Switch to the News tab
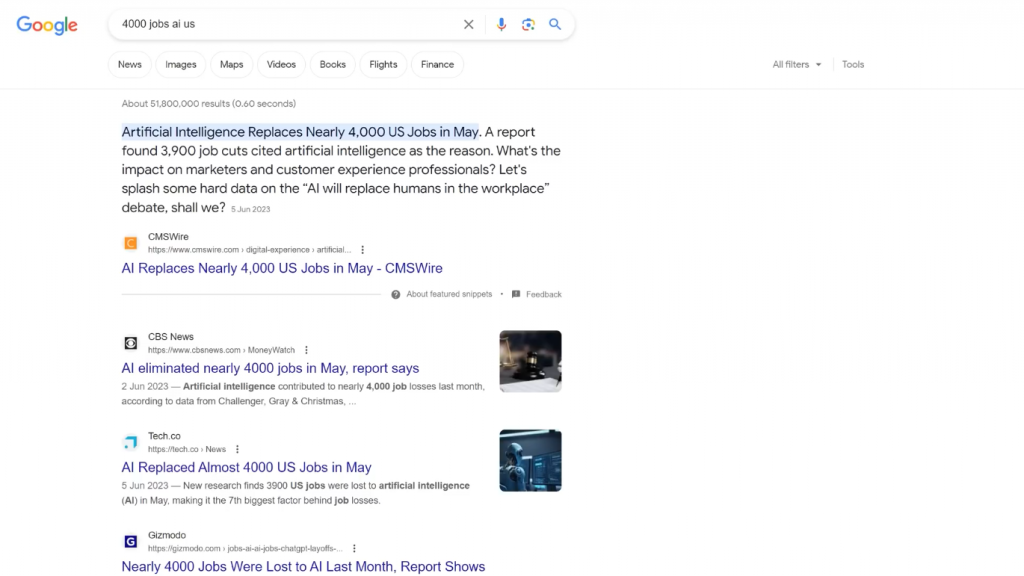The image size is (1024, 576). 129,65
